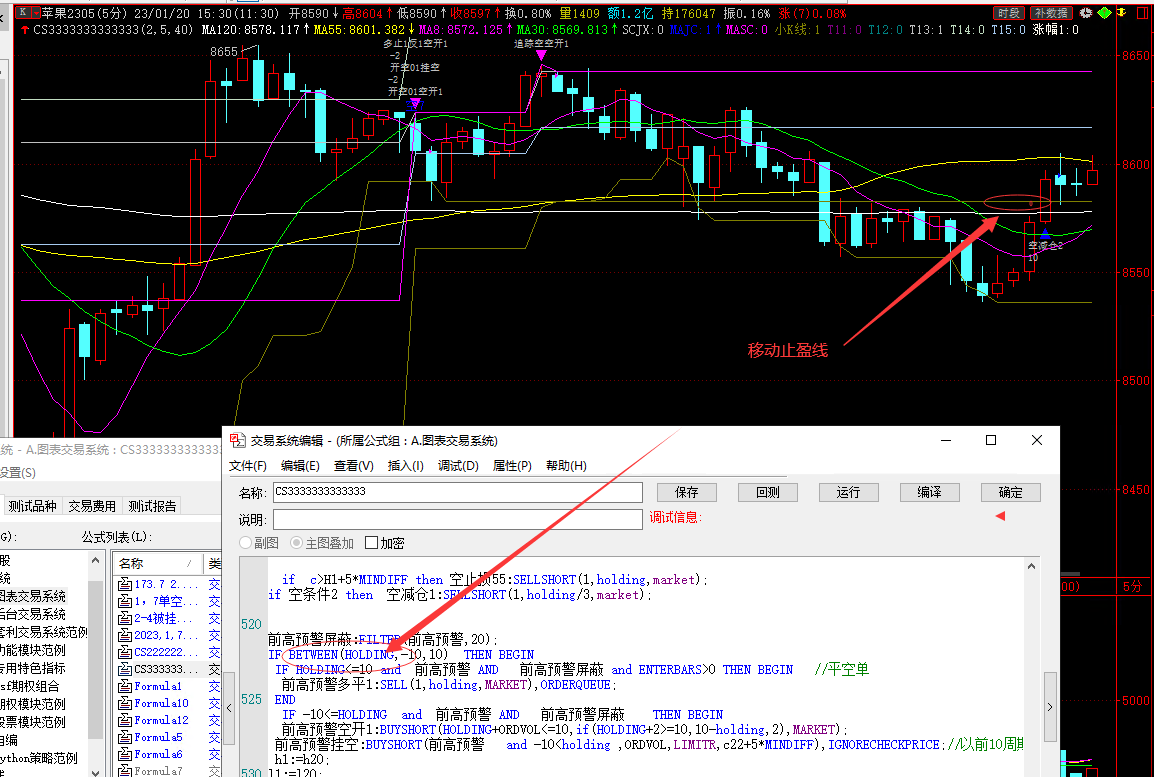Click the formula icon of CS222222...
Screen dimensions: 1154x777
pos(125,652)
